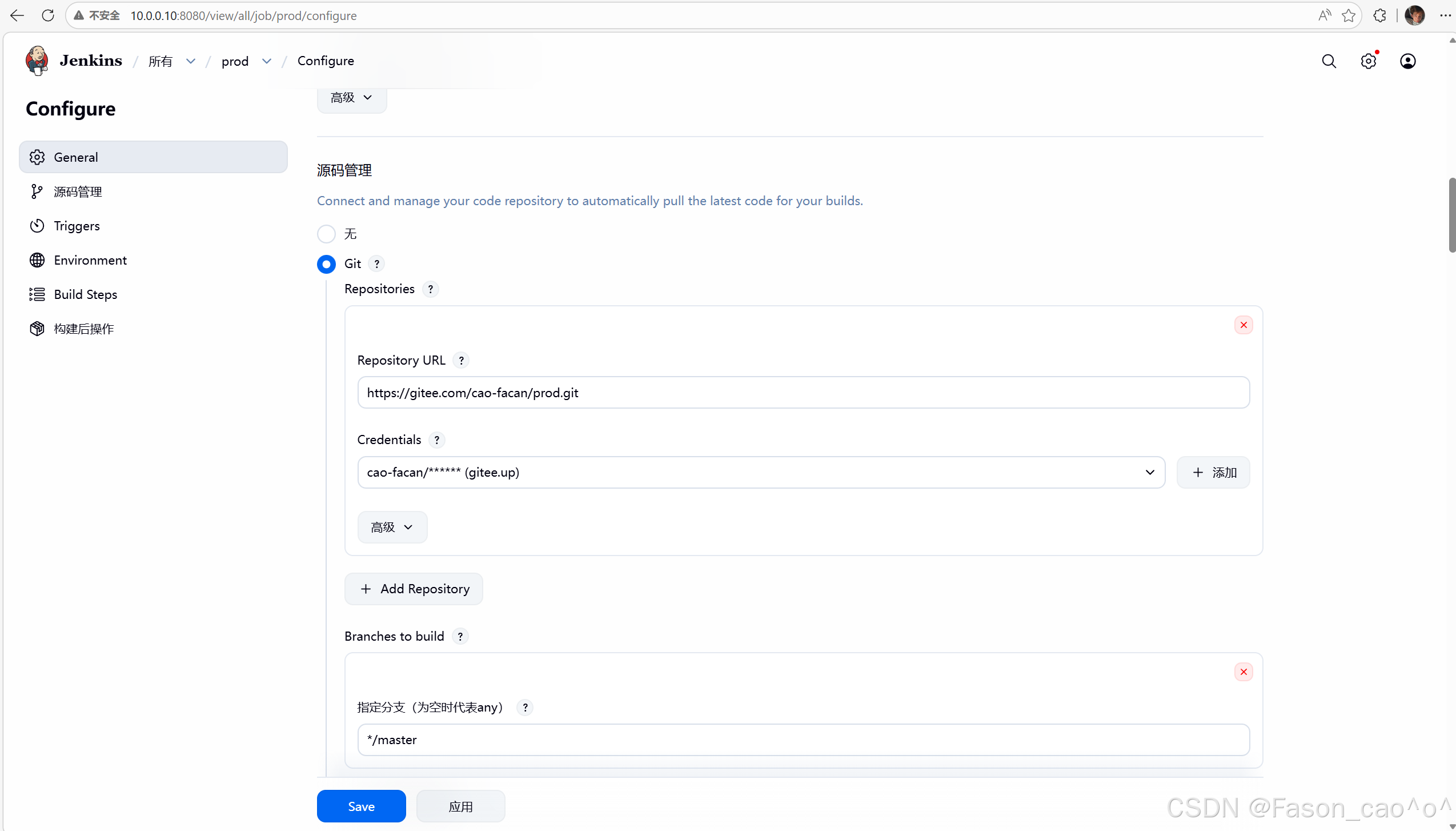1456x831 pixels.
Task: Select the 无 (none) radio option
Action: click(326, 234)
